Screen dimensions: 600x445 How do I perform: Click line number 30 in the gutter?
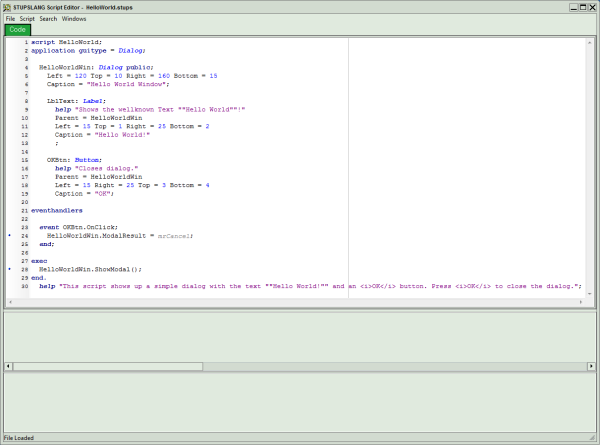pos(25,286)
